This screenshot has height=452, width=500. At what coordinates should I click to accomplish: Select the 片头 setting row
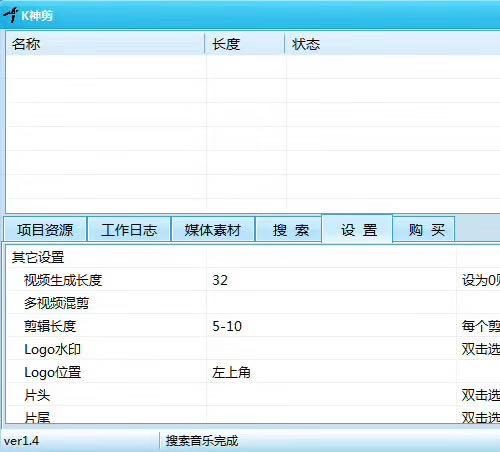pos(253,395)
